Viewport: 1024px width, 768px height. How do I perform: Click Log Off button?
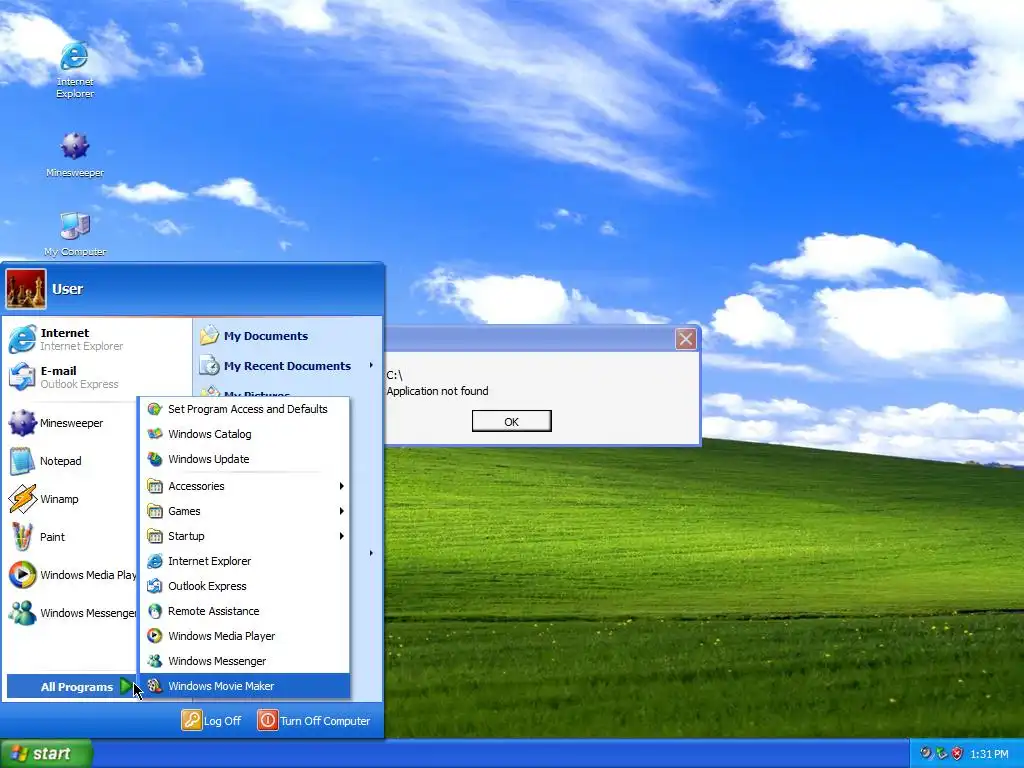coord(212,720)
